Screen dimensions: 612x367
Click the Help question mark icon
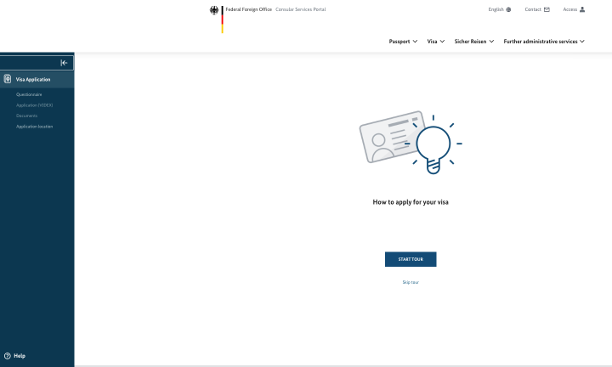7,356
